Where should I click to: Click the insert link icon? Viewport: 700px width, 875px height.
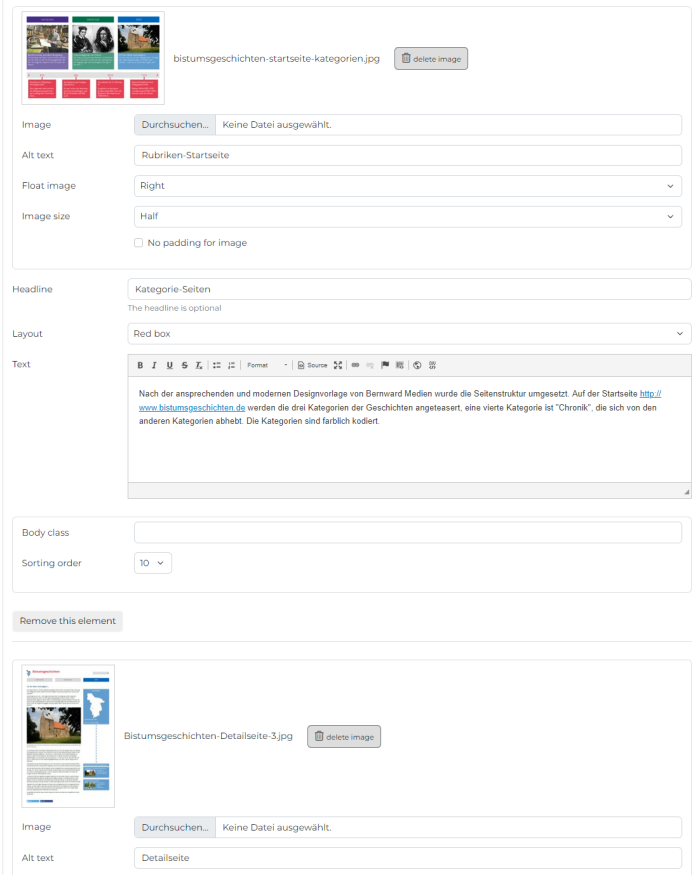(355, 365)
